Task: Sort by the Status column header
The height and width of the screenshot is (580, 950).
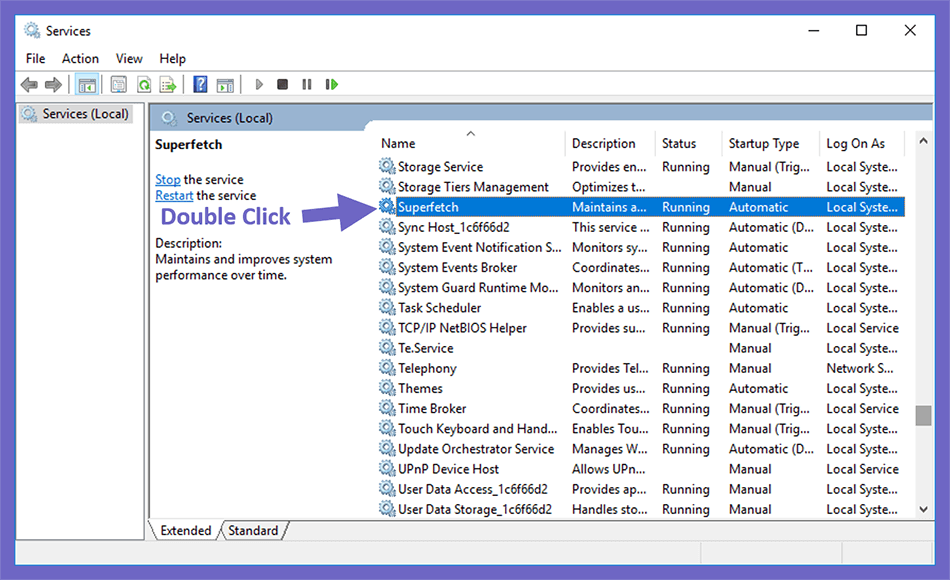Action: [x=679, y=144]
